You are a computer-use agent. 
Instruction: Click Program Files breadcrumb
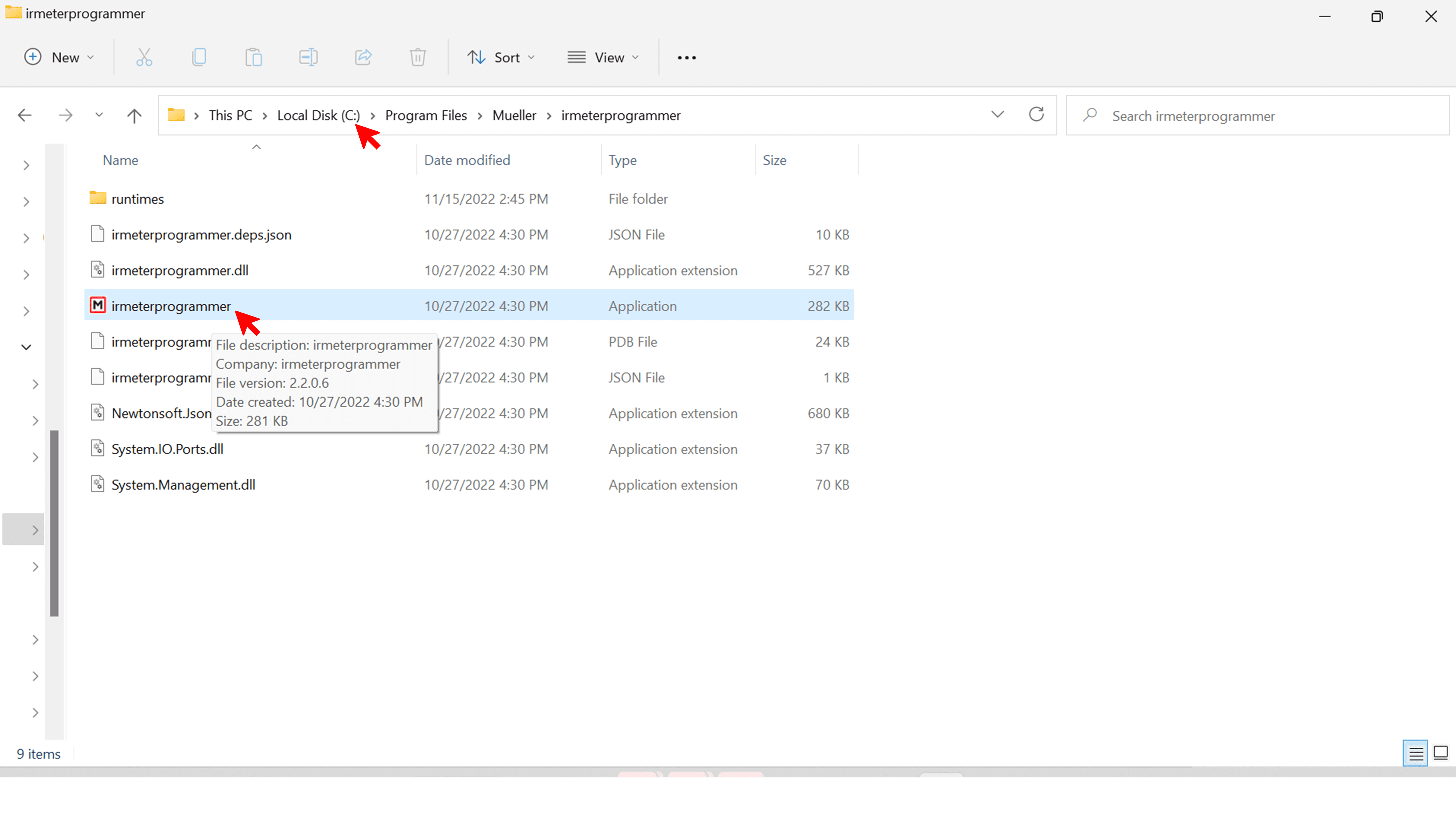425,115
